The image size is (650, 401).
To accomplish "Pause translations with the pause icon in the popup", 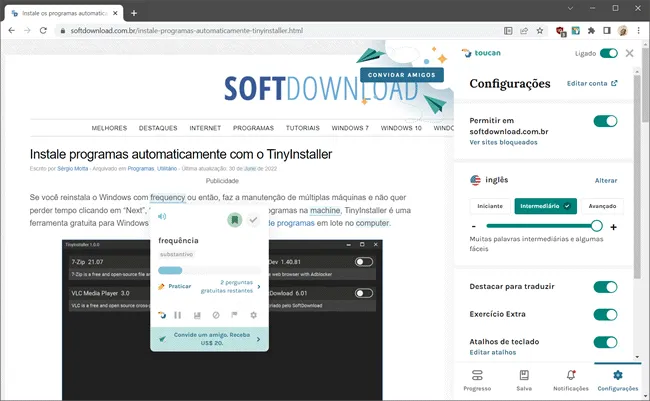I will [x=177, y=315].
